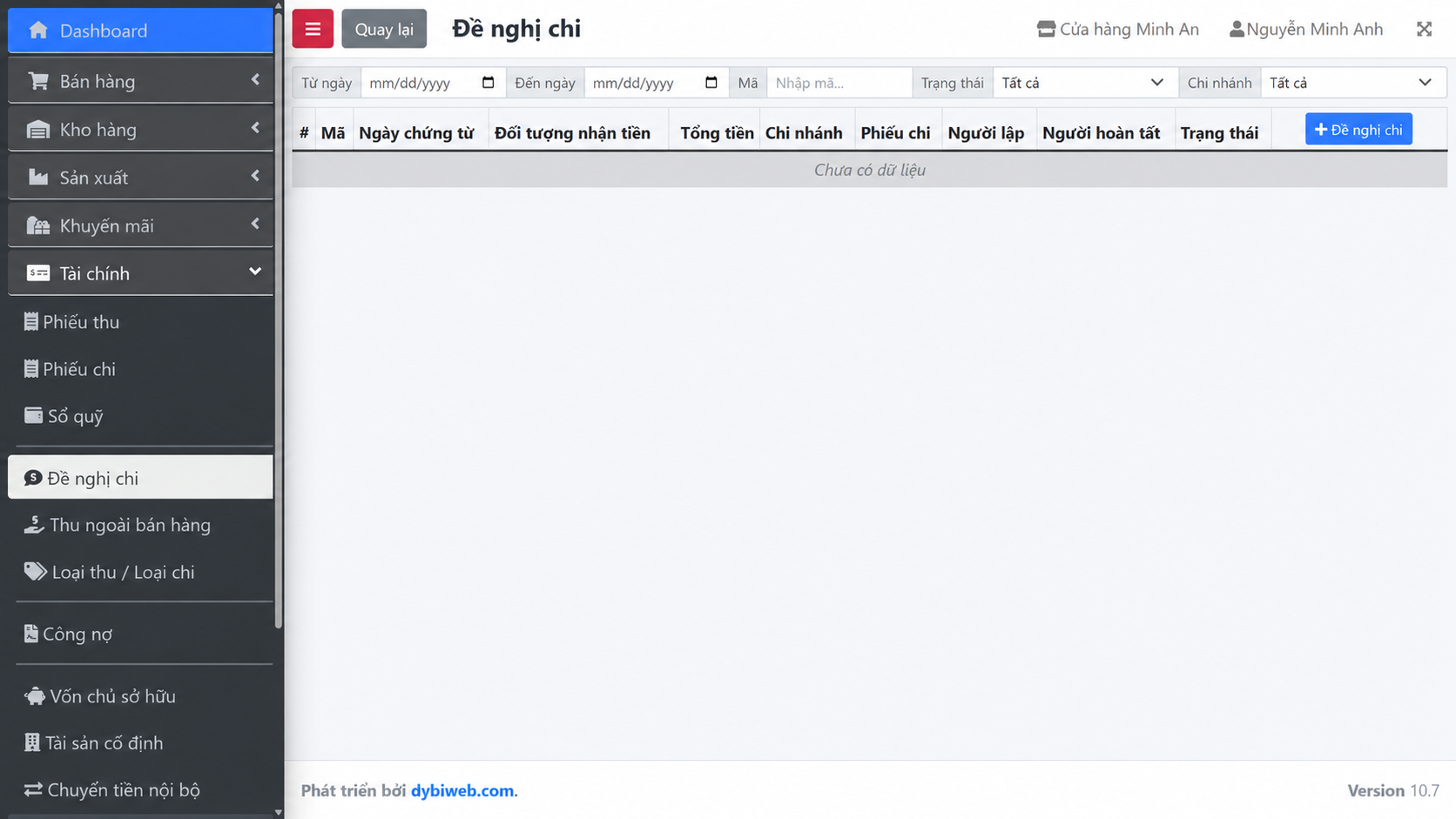
Task: Click the user icon beside Nguyễn Minh Anh
Action: coord(1237,30)
